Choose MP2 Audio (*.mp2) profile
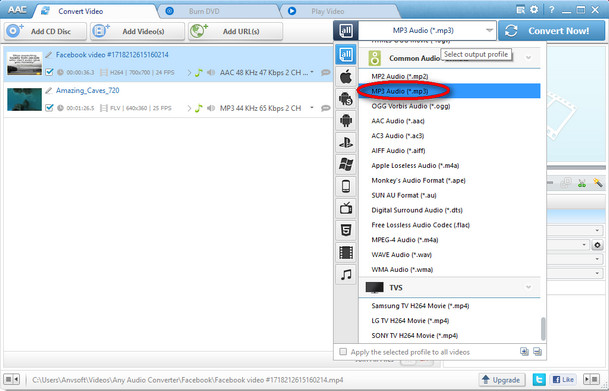Viewport: 609px width, 391px height. point(450,76)
